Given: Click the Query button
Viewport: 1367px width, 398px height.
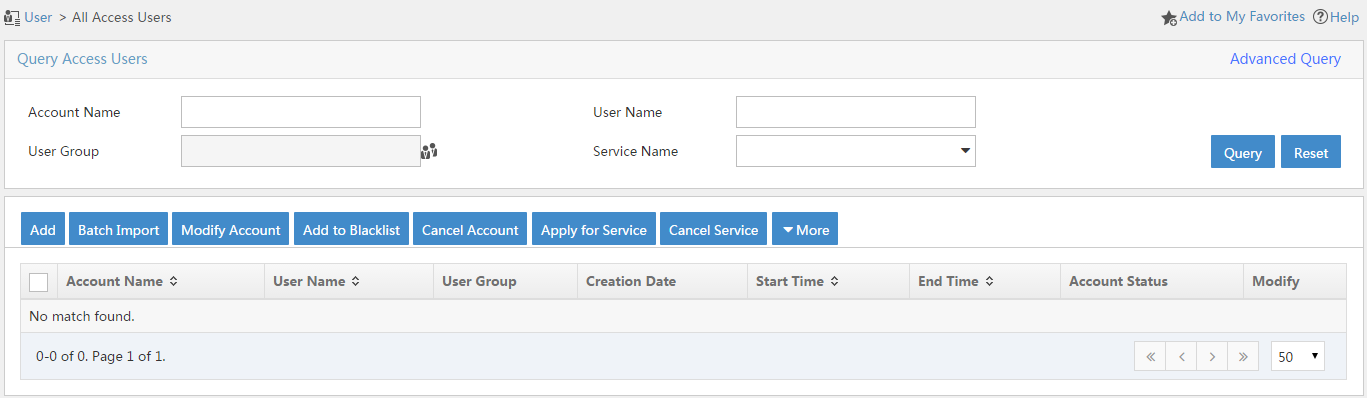Looking at the screenshot, I should click(1243, 152).
